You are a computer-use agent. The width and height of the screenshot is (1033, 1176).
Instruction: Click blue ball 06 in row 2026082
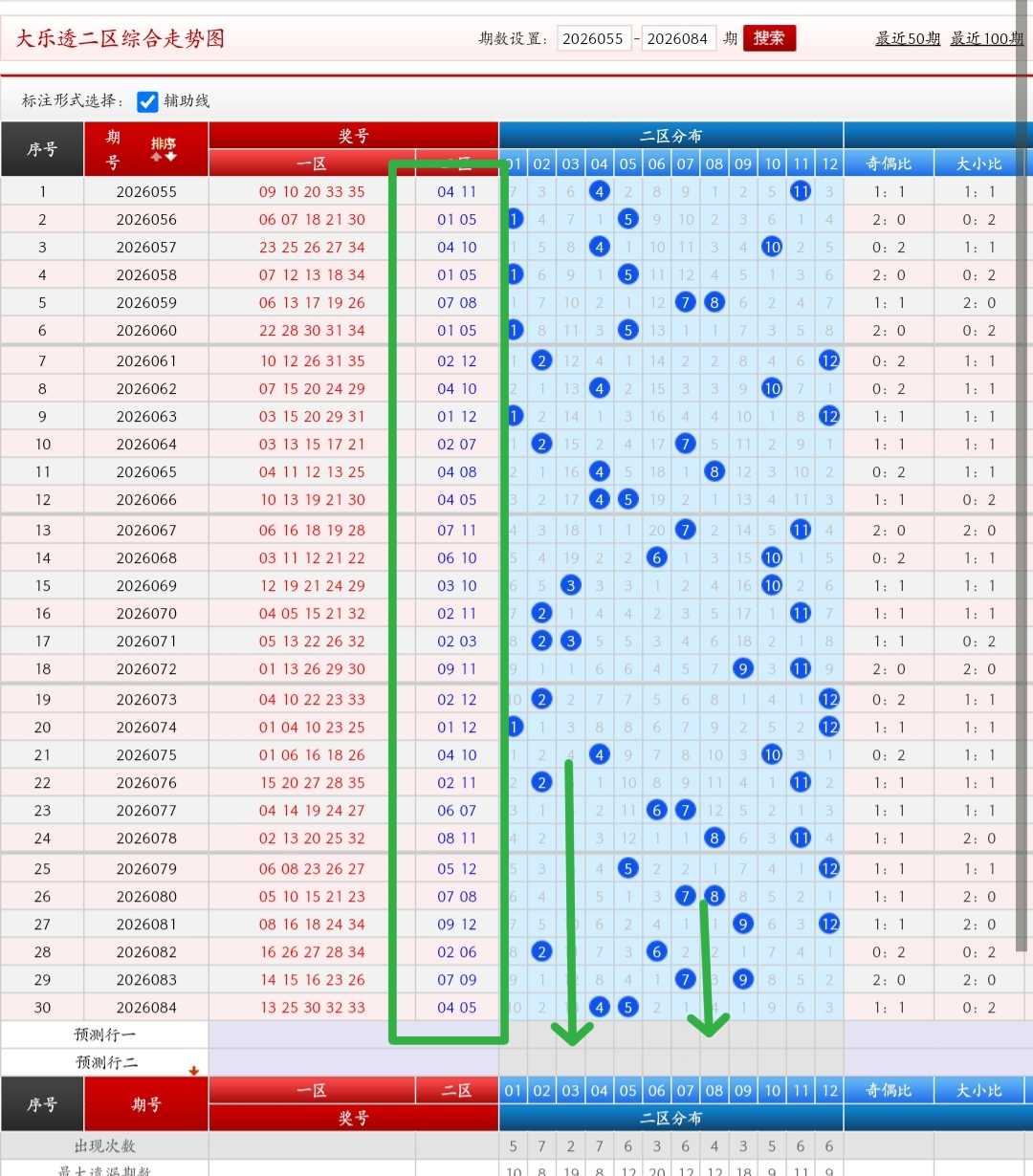657,951
